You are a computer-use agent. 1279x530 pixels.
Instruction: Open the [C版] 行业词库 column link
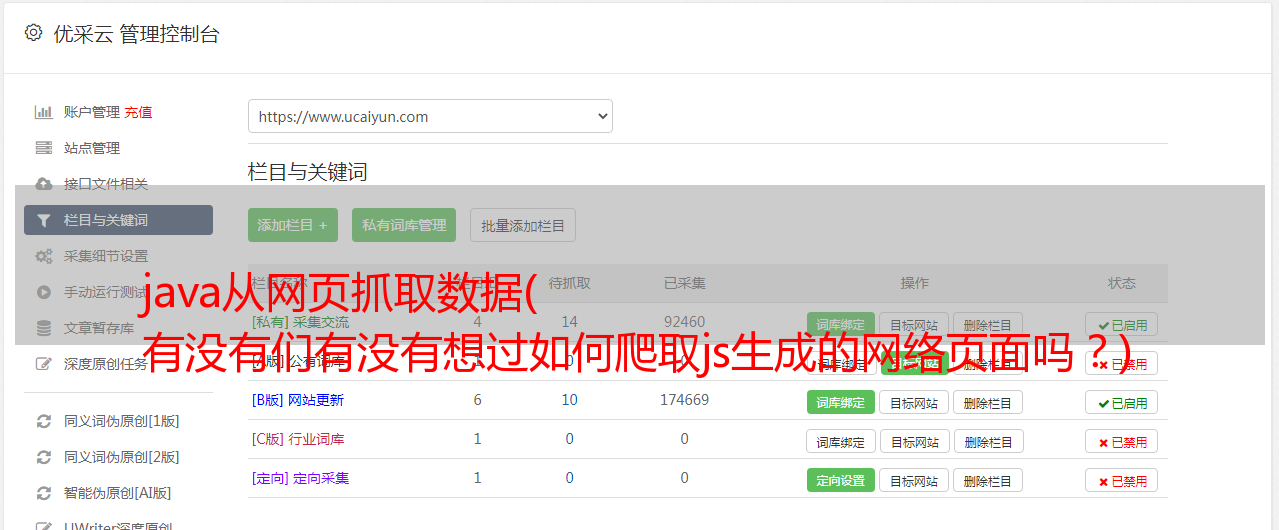[x=298, y=439]
